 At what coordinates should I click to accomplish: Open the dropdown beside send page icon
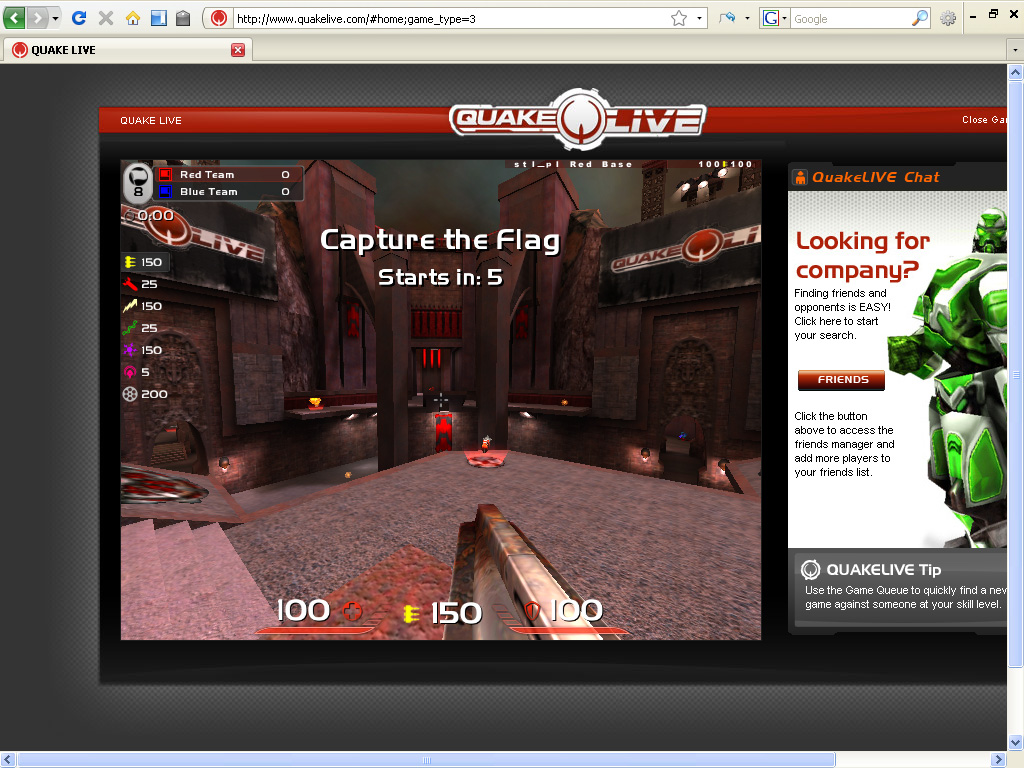747,18
